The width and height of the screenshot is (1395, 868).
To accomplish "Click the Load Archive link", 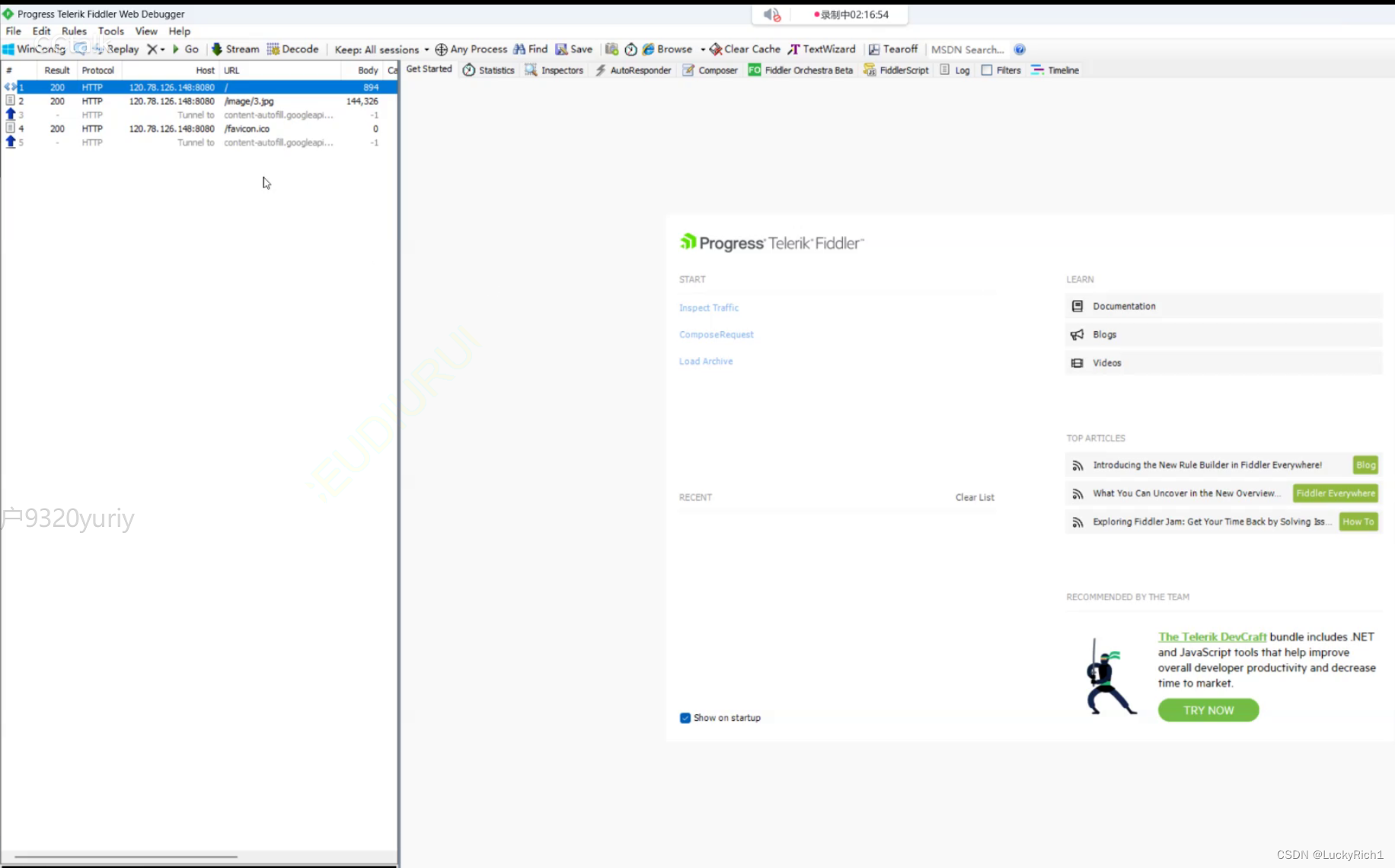I will [x=706, y=361].
